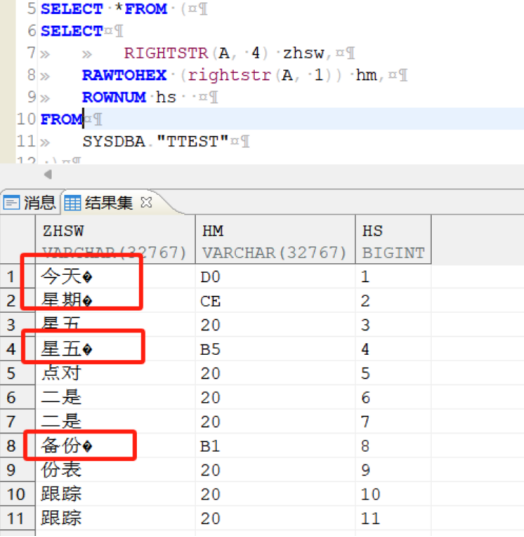Click the ZHSW cell containing 今天
The image size is (524, 537).
click(x=115, y=277)
